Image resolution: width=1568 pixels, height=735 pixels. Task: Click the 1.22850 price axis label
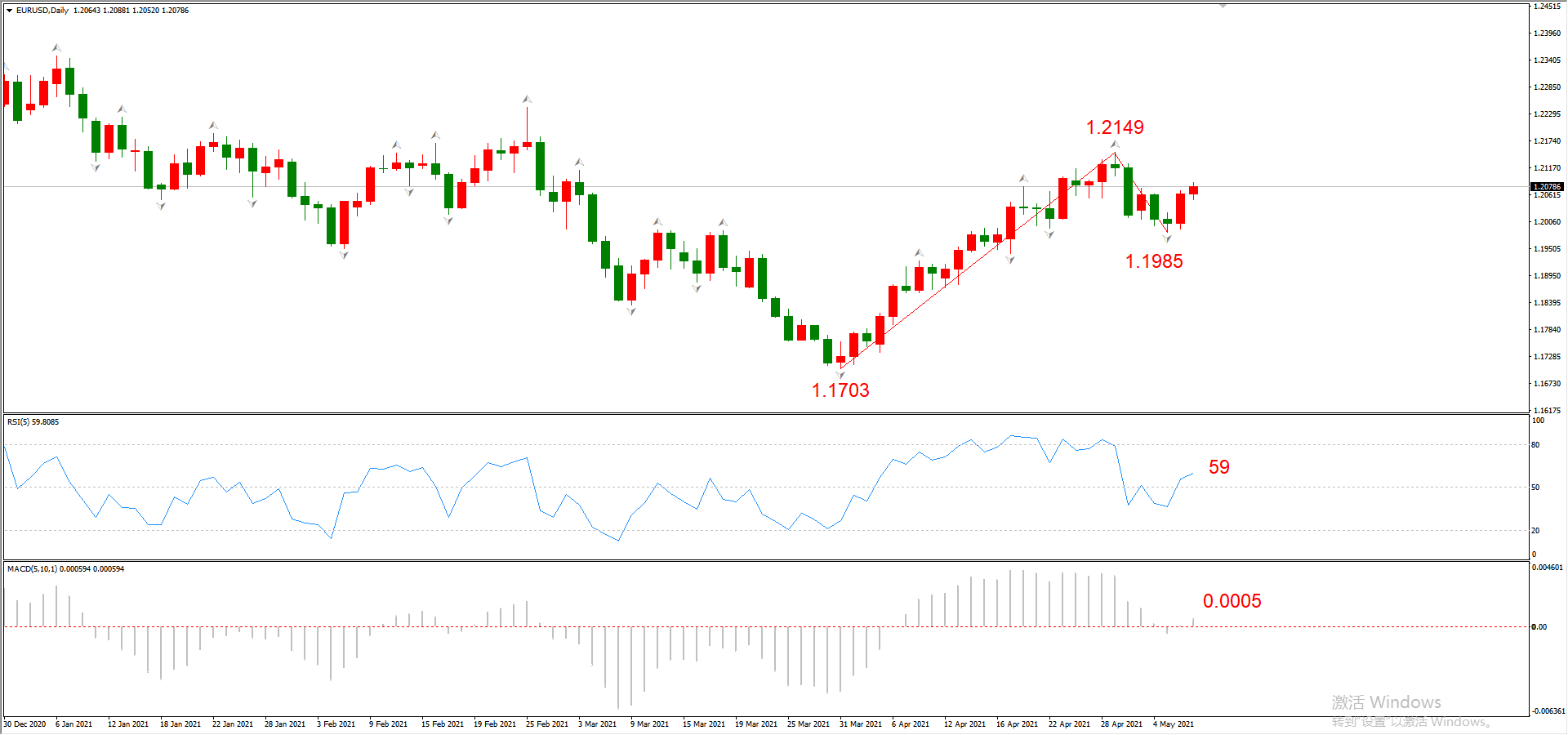pos(1547,87)
